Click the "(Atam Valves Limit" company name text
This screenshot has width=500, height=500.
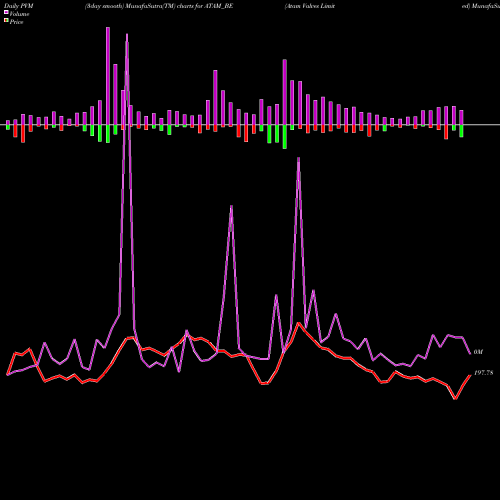coord(310,6)
